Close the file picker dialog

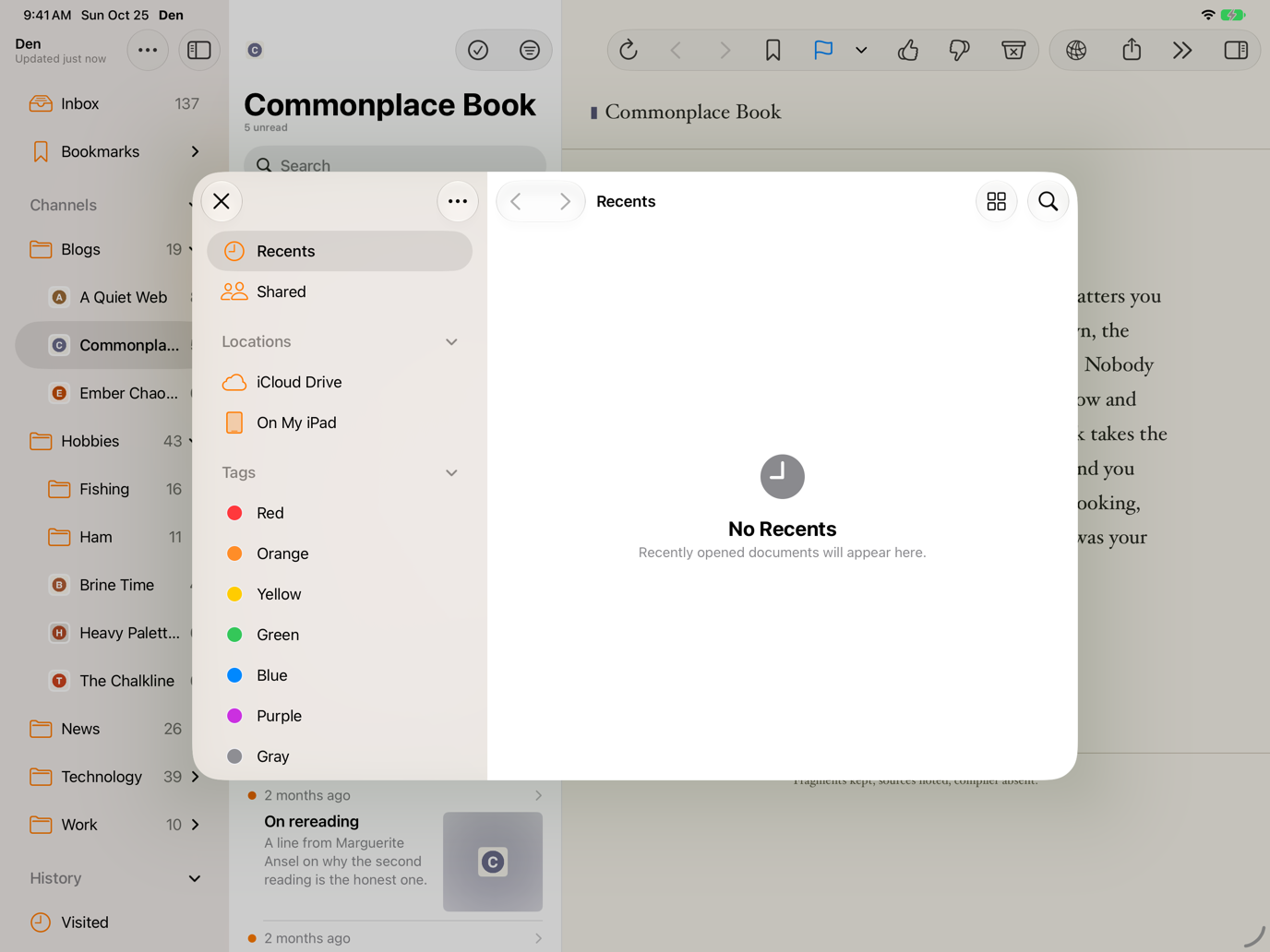[222, 201]
